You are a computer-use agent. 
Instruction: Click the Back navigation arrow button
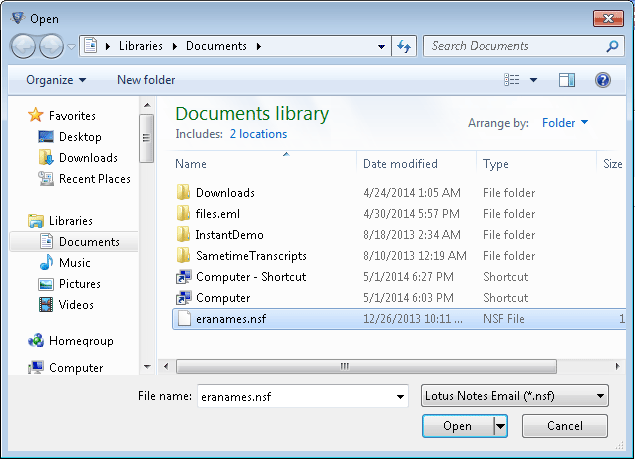[x=23, y=46]
